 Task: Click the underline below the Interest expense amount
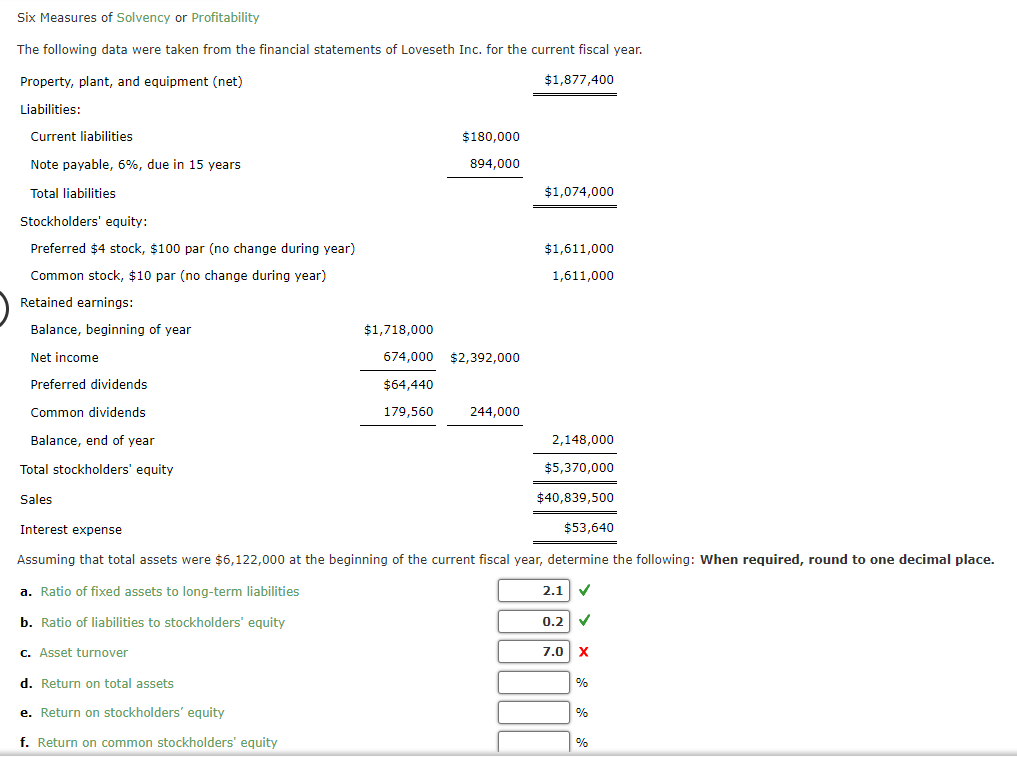click(575, 540)
